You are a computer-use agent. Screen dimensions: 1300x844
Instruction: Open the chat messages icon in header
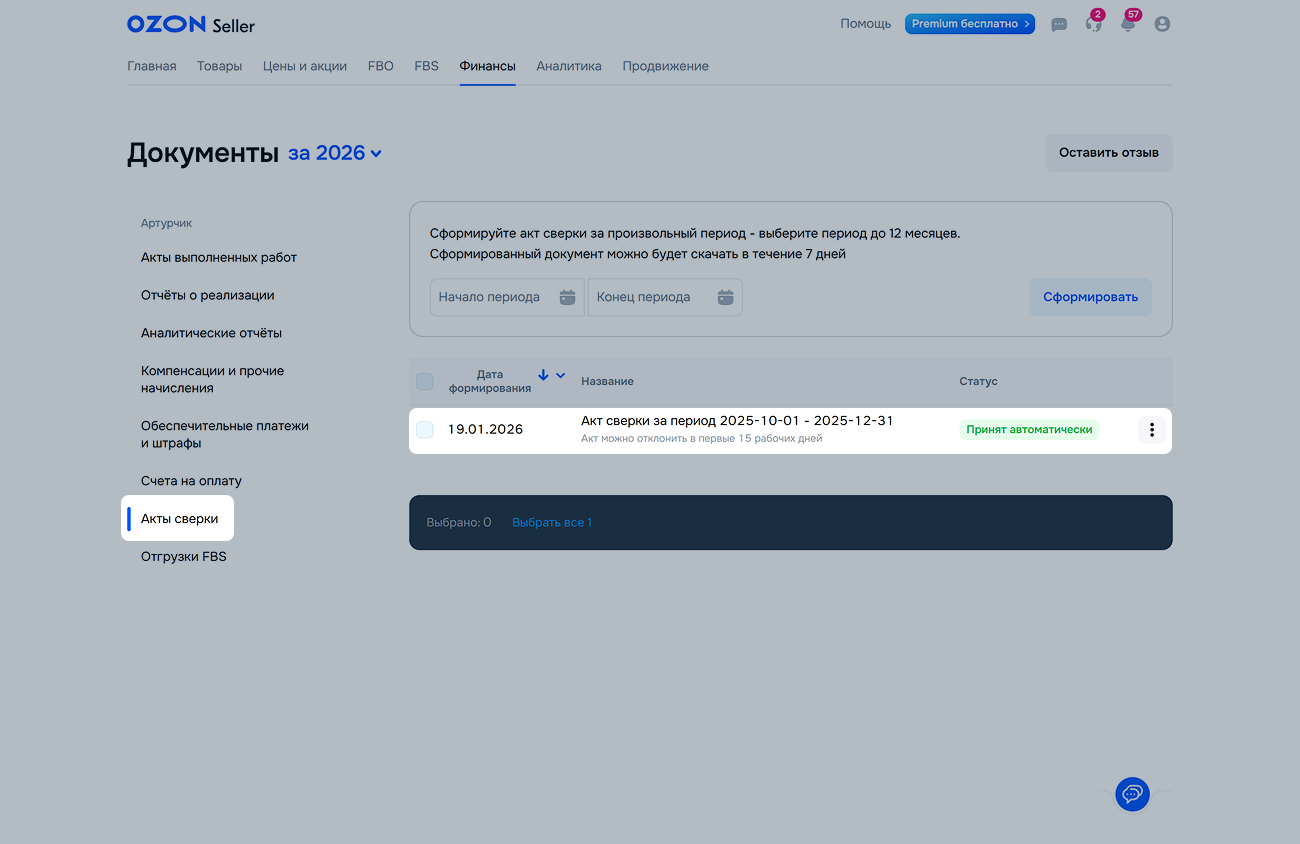tap(1059, 25)
